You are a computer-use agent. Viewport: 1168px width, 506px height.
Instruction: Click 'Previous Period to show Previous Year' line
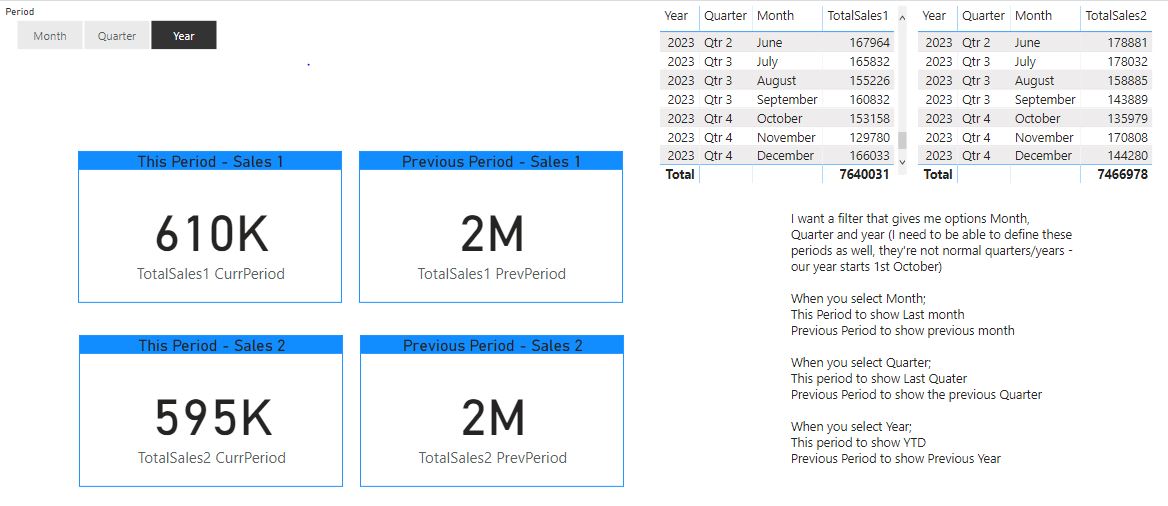coord(896,458)
